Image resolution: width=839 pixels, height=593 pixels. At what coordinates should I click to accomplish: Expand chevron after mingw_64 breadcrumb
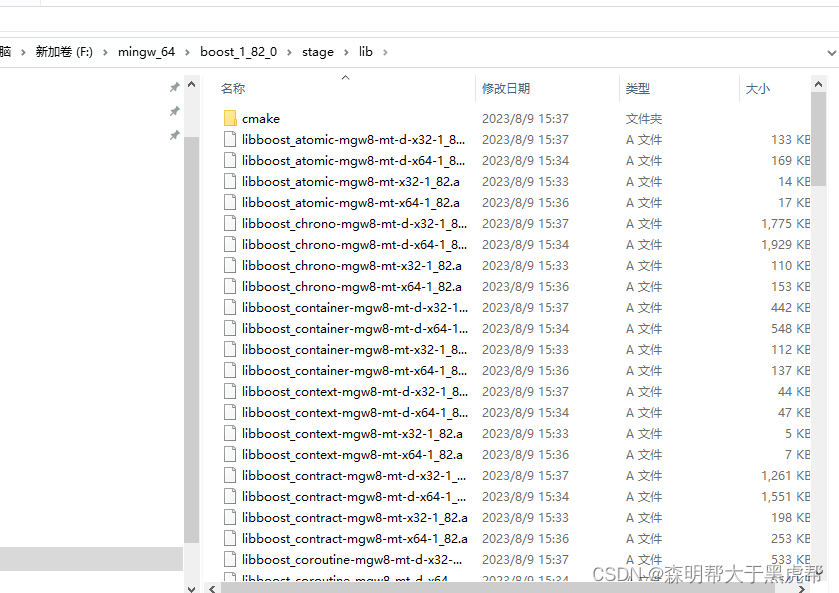[187, 52]
